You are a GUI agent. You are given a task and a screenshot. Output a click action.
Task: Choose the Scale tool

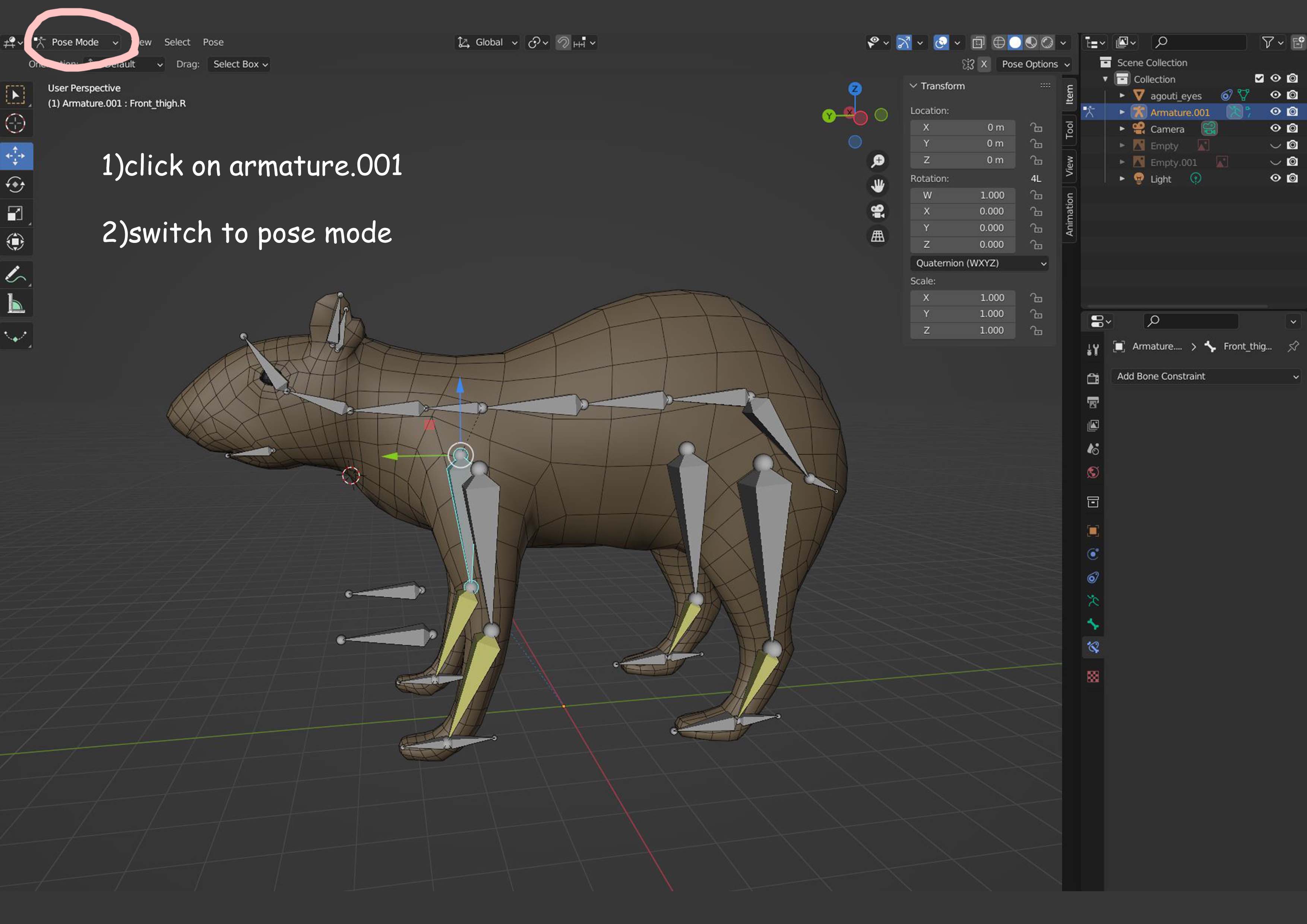15,213
